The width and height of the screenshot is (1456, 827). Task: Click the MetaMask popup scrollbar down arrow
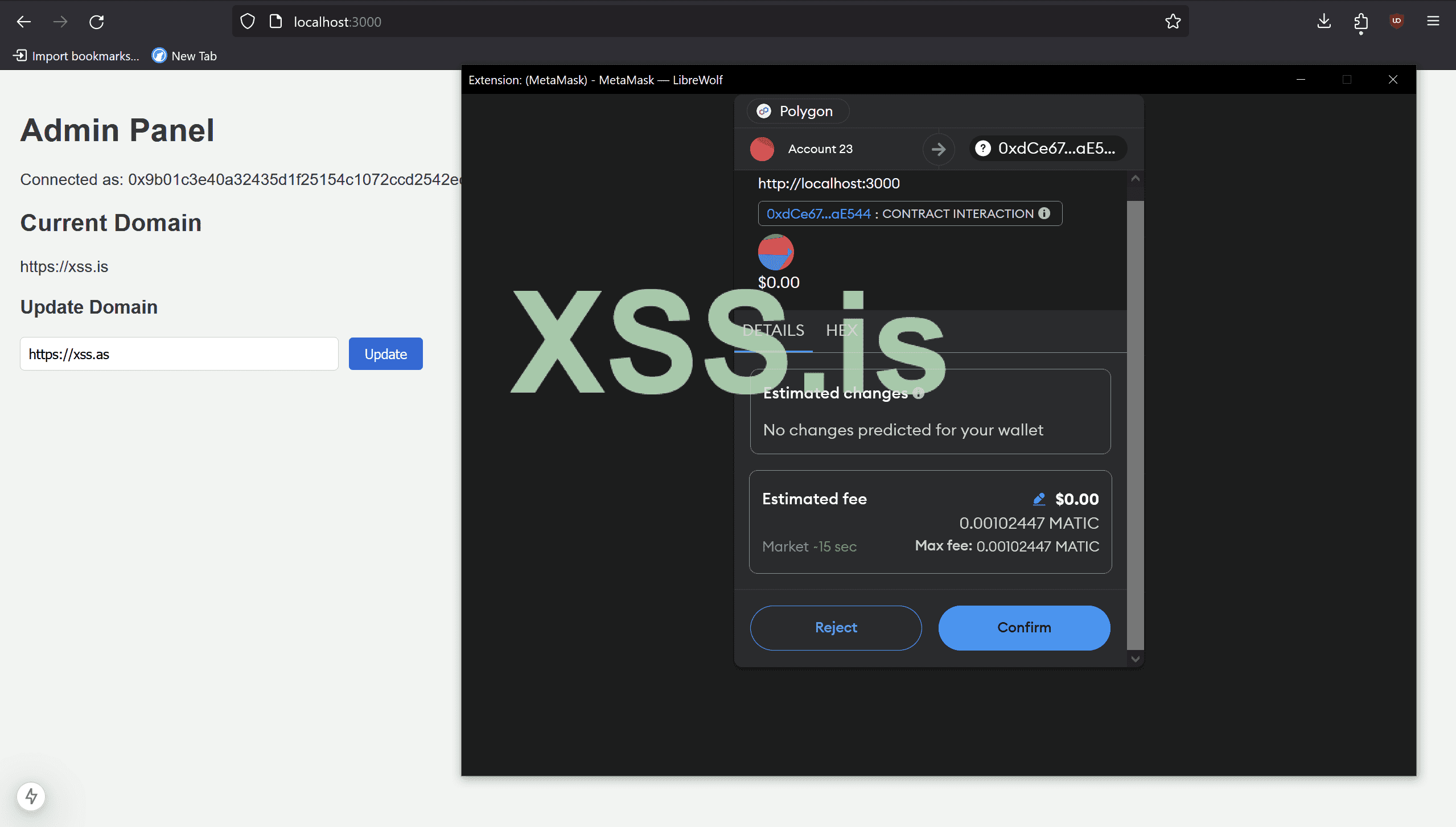coord(1135,659)
